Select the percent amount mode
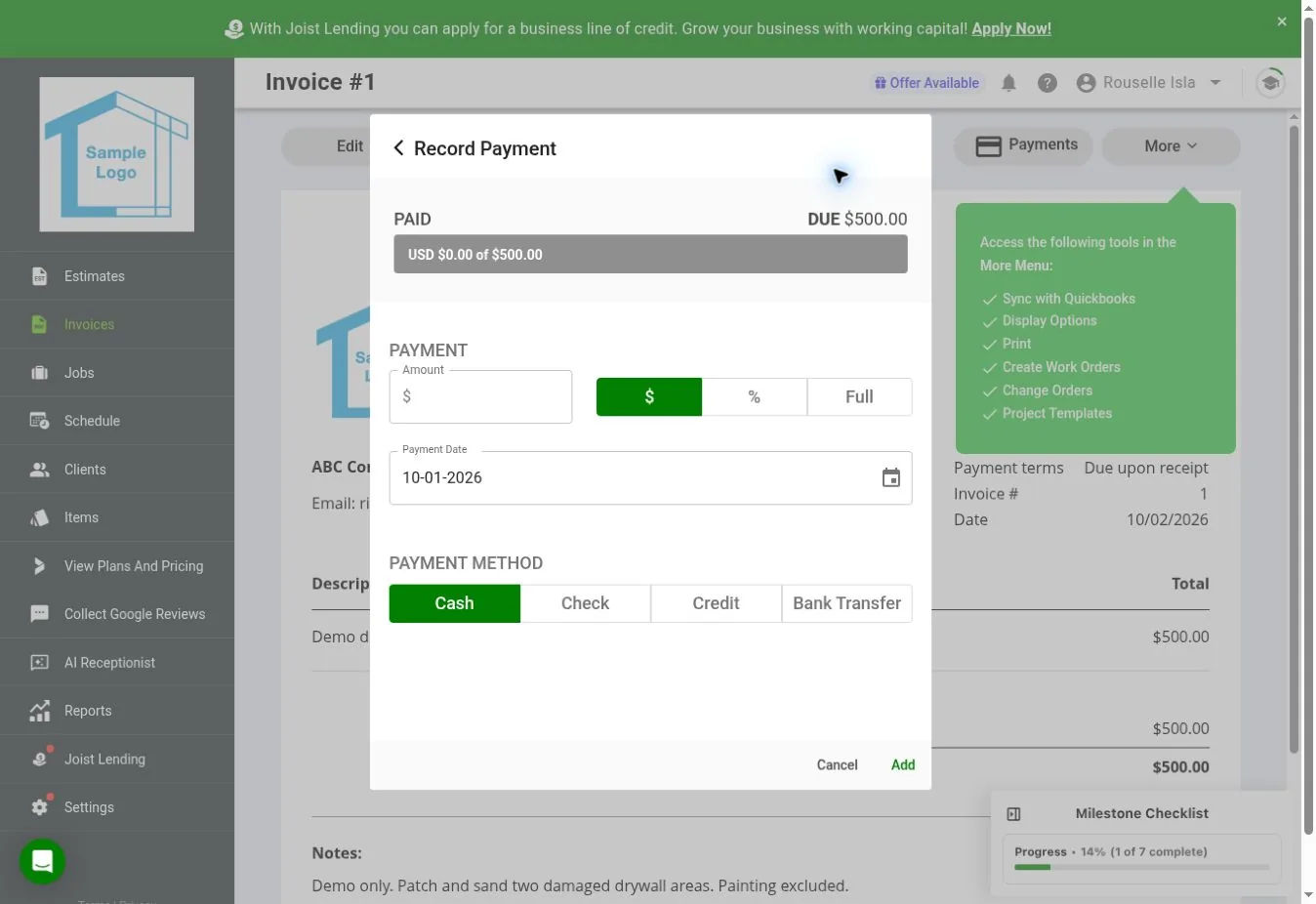This screenshot has width=1316, height=904. coord(755,396)
